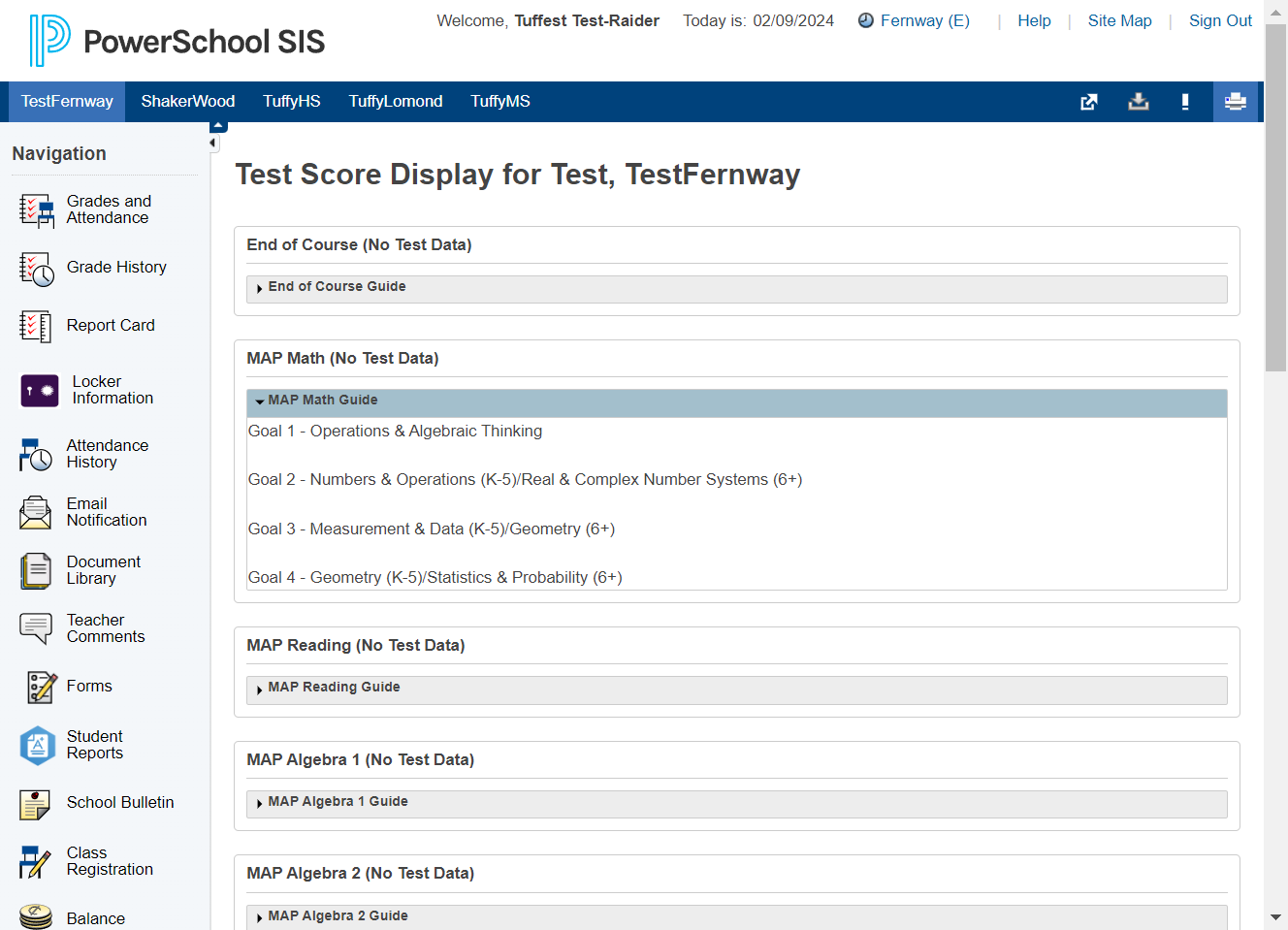Click the Balance coins icon
Viewport: 1288px width, 930px height.
(x=36, y=916)
